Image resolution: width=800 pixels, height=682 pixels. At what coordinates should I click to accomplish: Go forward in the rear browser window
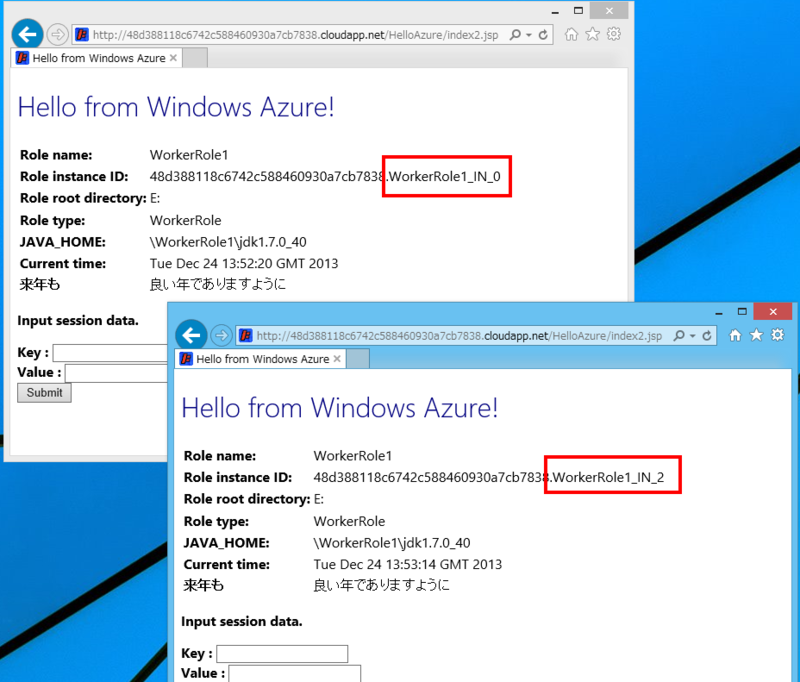[x=58, y=35]
